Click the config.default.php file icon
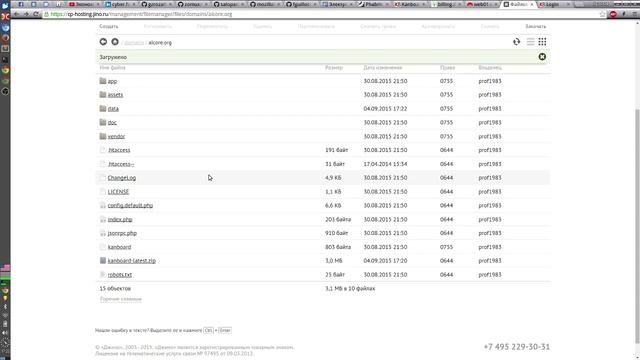 (x=103, y=205)
